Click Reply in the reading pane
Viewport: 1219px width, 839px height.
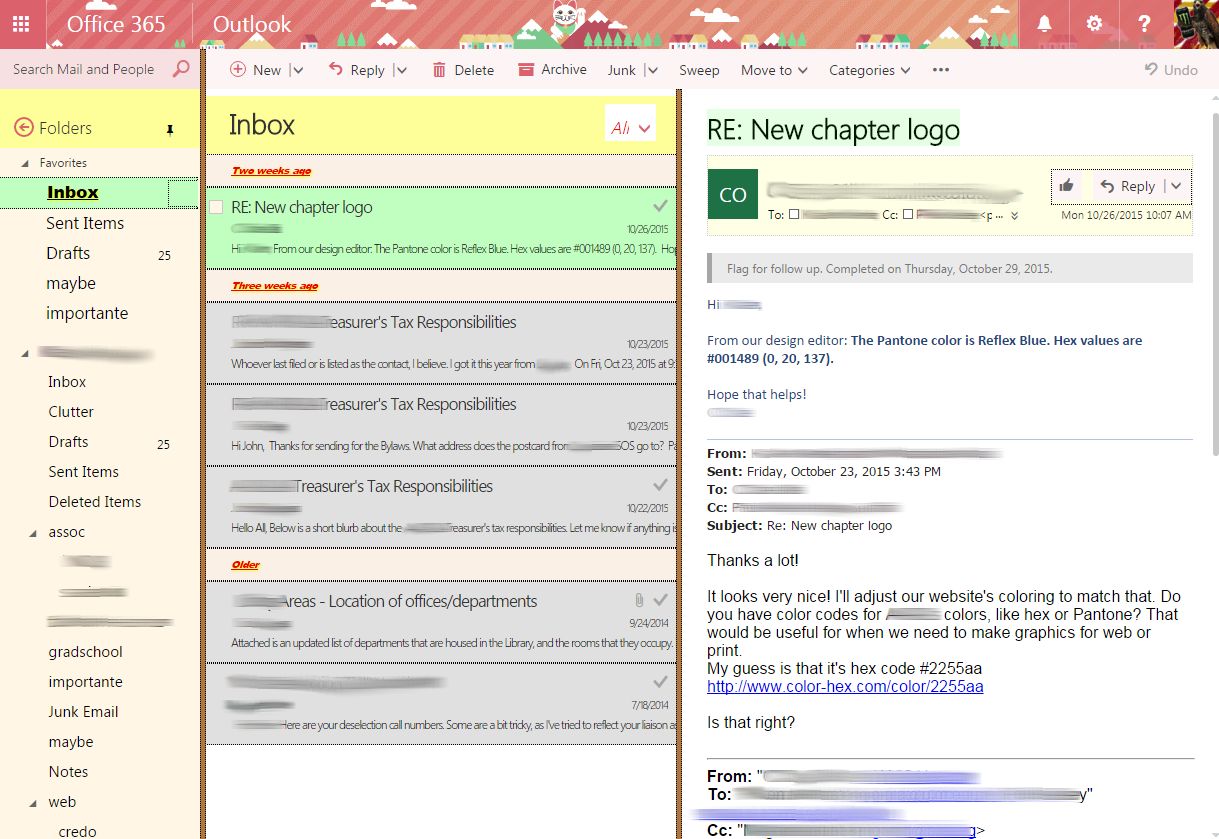click(1138, 186)
